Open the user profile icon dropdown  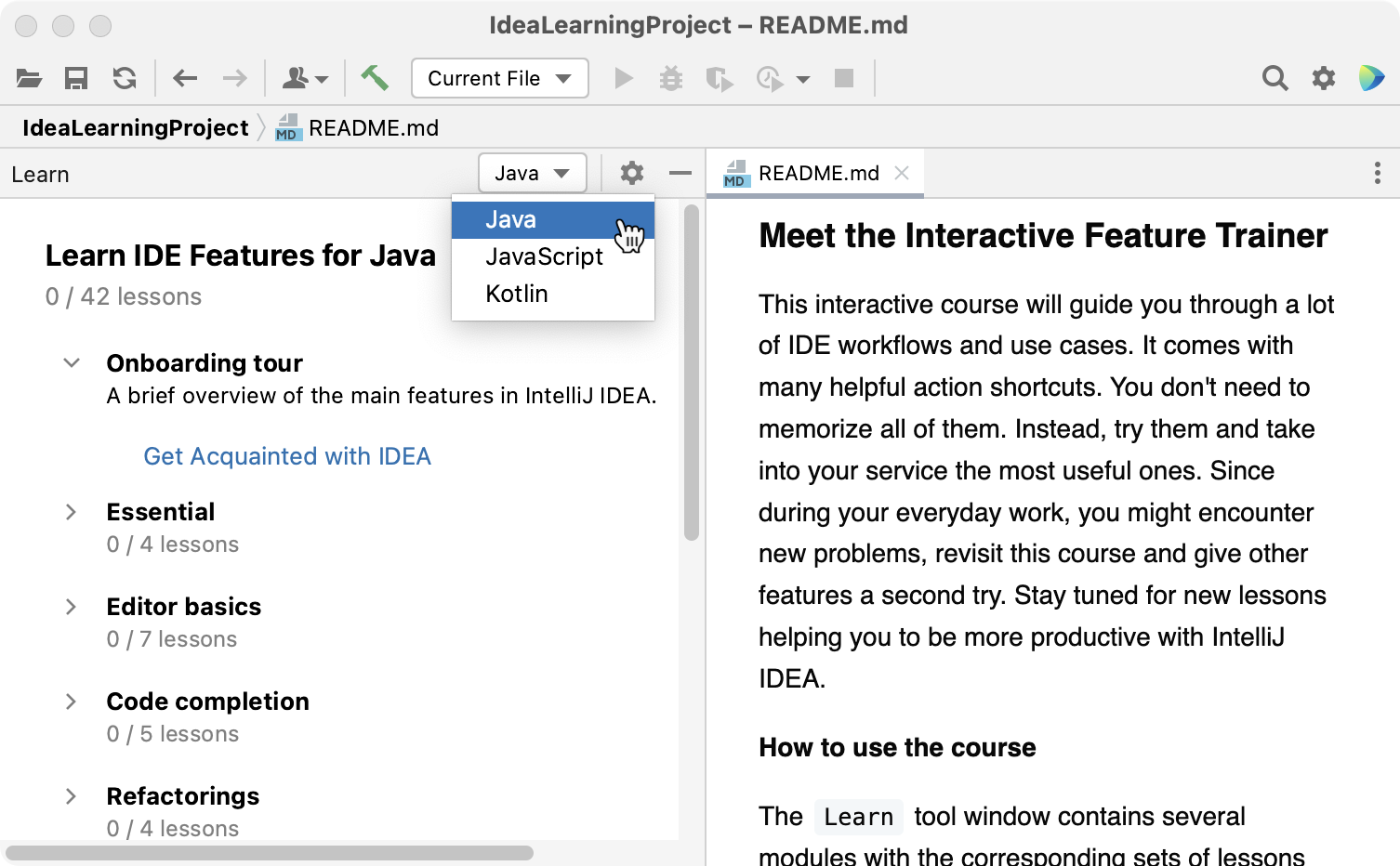click(305, 79)
